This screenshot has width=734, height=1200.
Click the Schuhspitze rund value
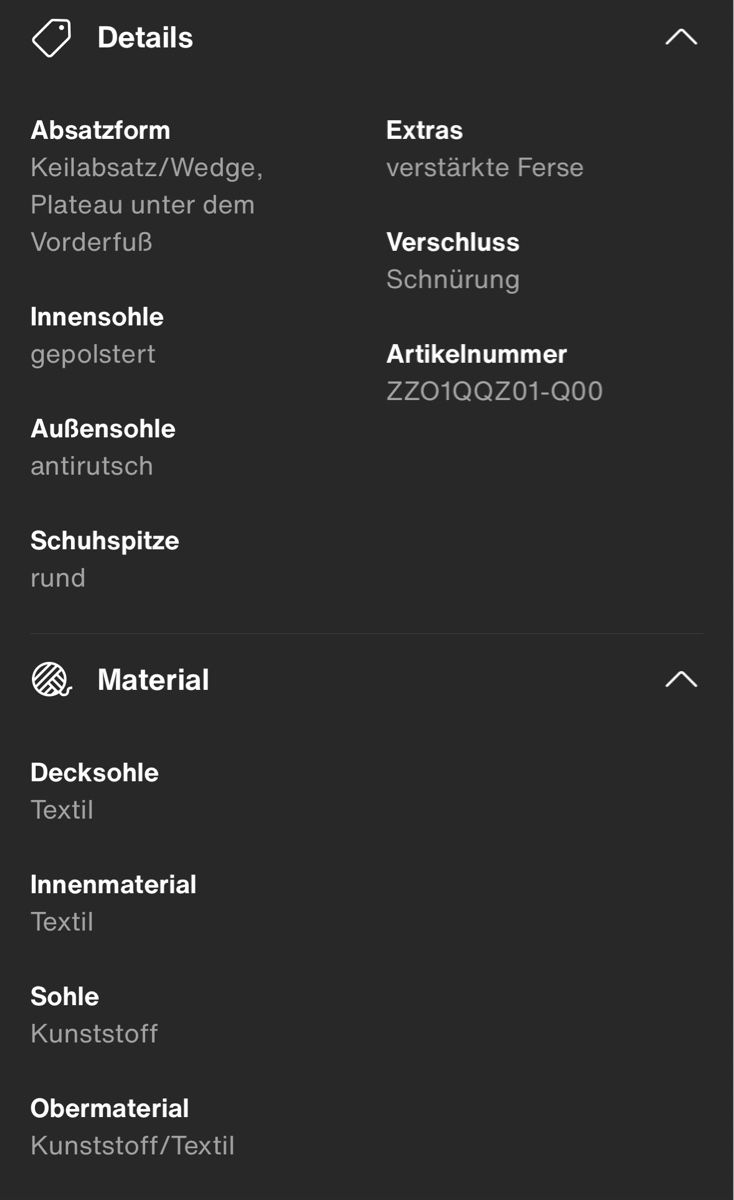(58, 578)
